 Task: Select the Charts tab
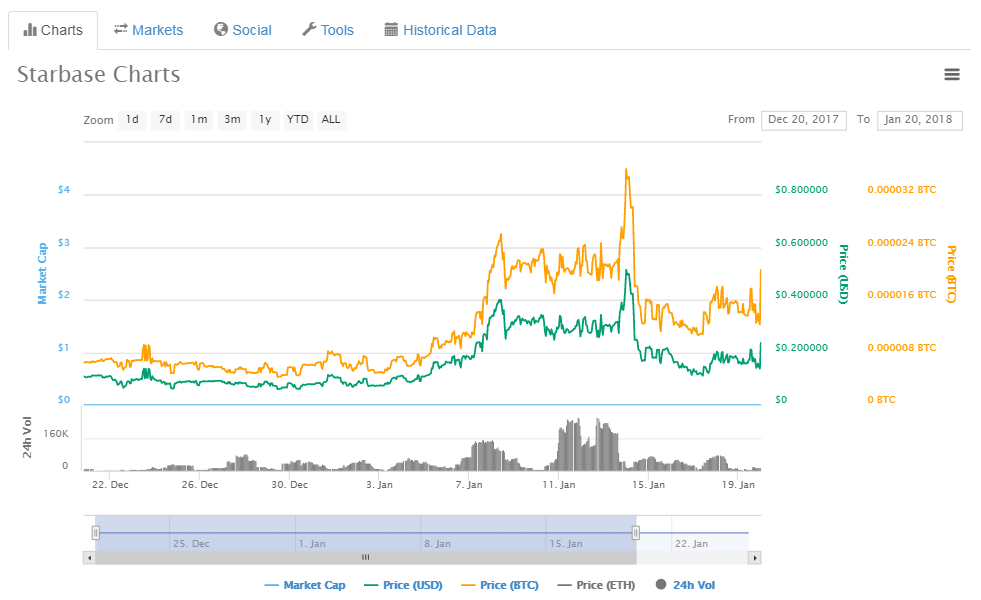pos(53,30)
